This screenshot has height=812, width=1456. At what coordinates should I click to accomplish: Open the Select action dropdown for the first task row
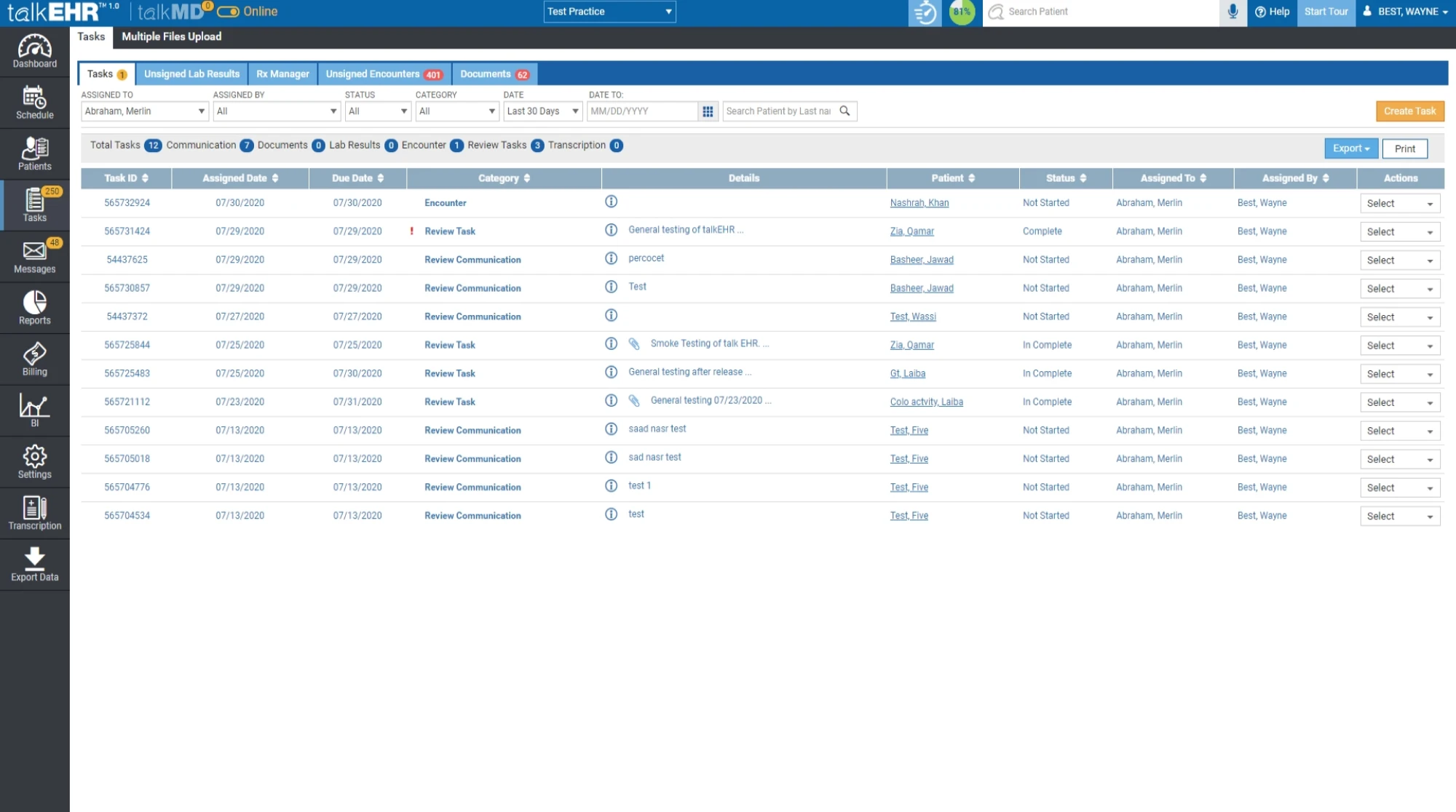pyautogui.click(x=1399, y=204)
